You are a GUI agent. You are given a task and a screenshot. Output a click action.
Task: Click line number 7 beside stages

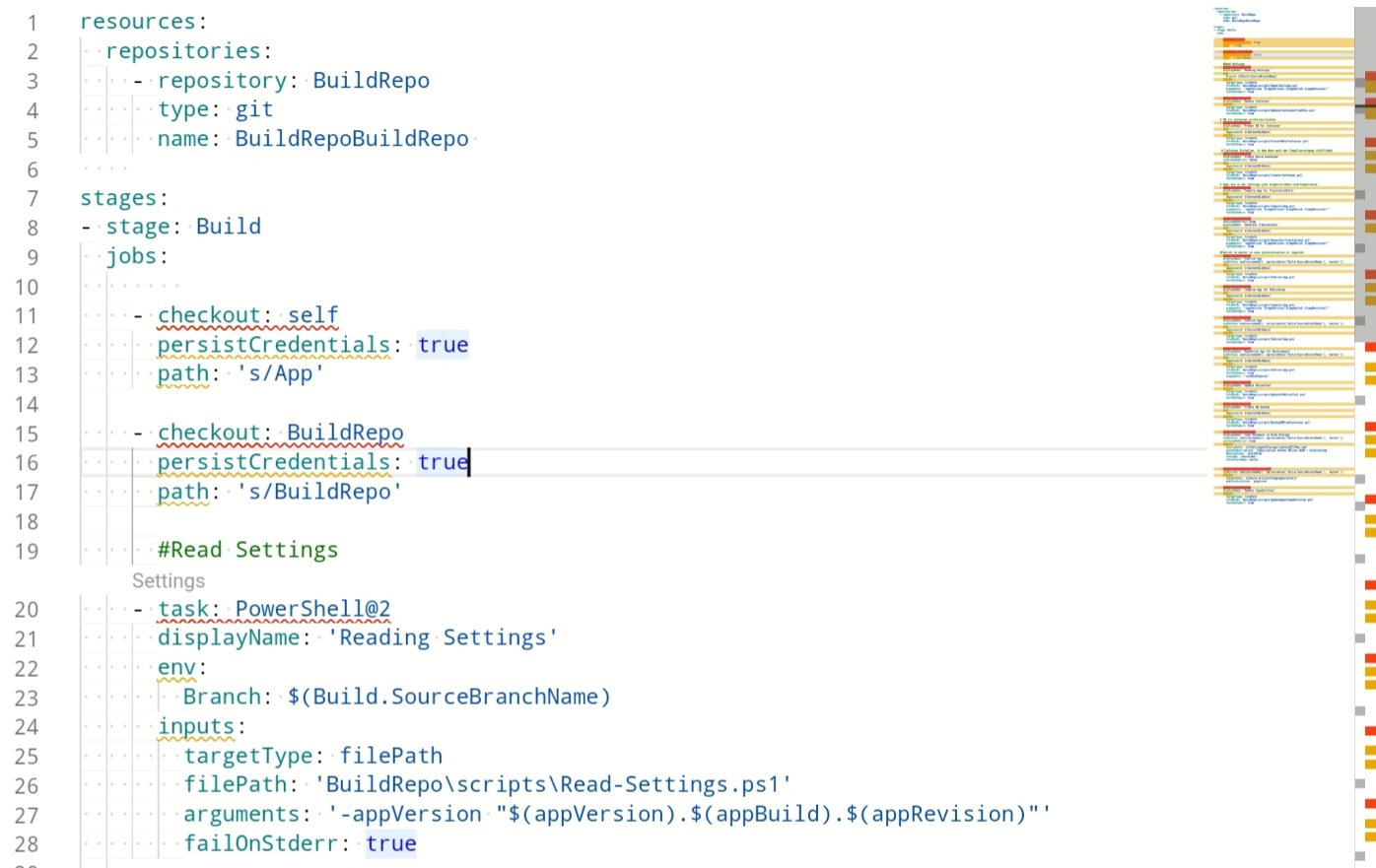32,197
